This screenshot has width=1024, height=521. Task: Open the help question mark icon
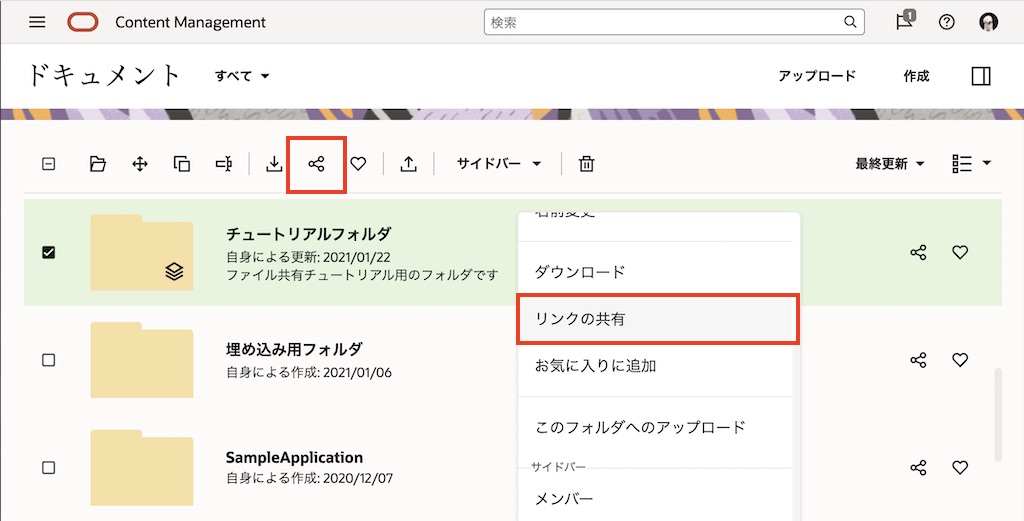[946, 22]
